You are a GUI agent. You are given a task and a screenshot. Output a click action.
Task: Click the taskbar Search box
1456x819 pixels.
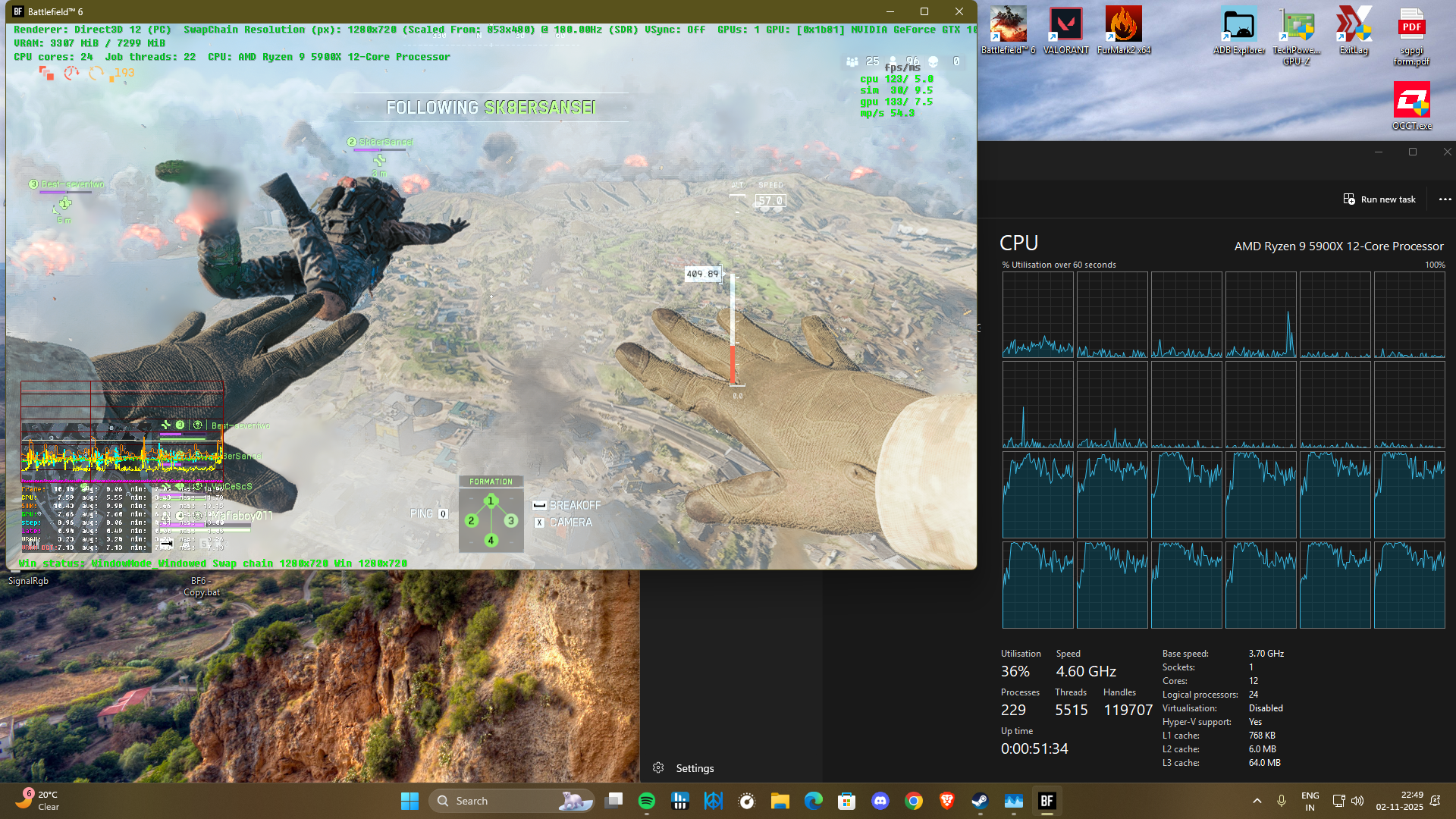[500, 801]
